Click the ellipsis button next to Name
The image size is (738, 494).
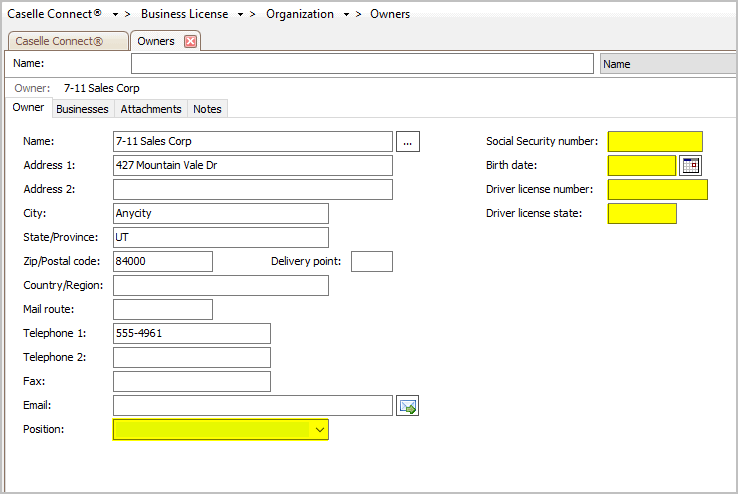click(x=408, y=142)
